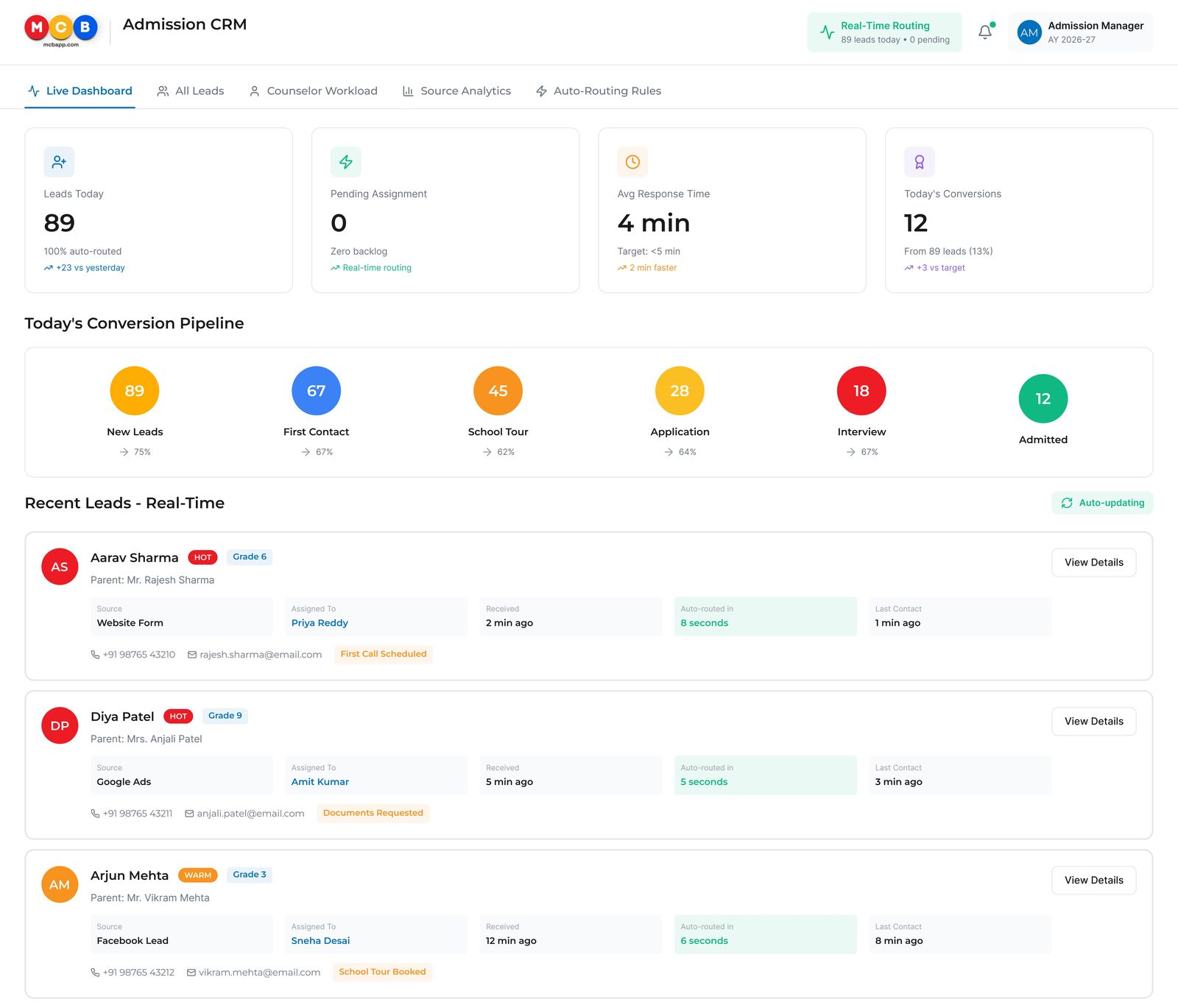Click the rajesh.sharma@email.com address

click(261, 655)
